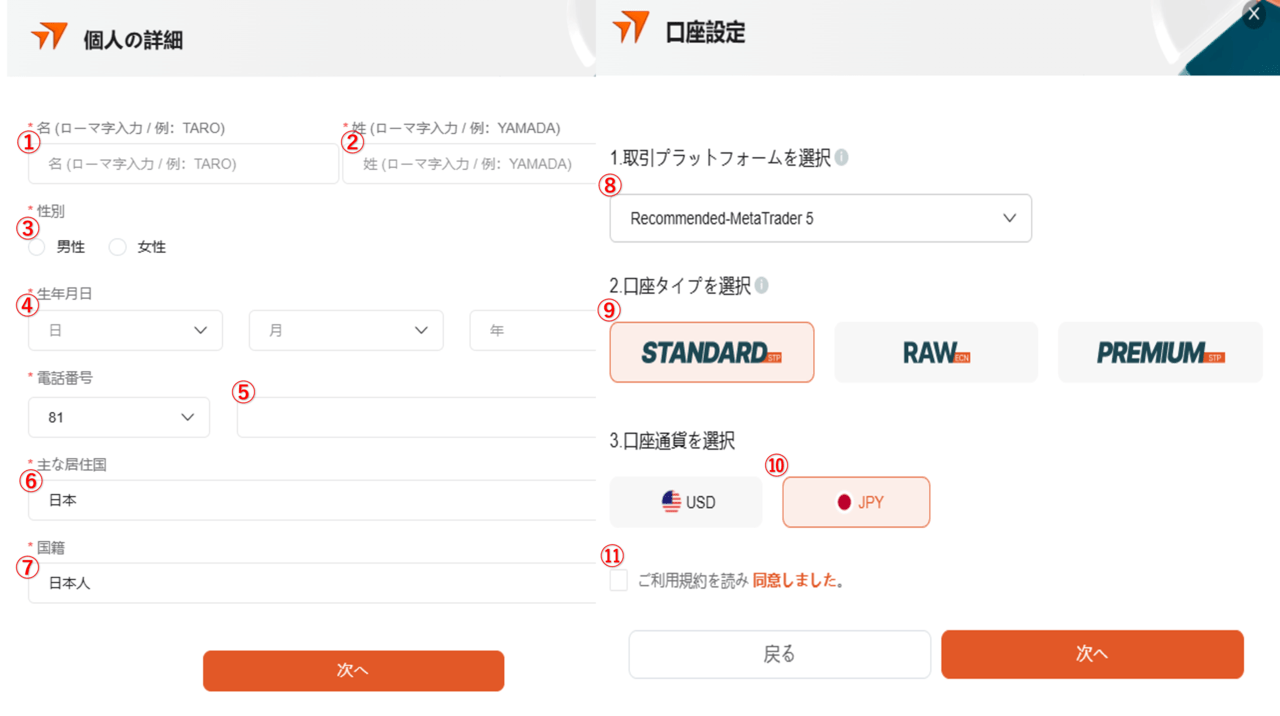Click the info icon beside platform selection heading
The image size is (1280, 716).
pos(842,157)
